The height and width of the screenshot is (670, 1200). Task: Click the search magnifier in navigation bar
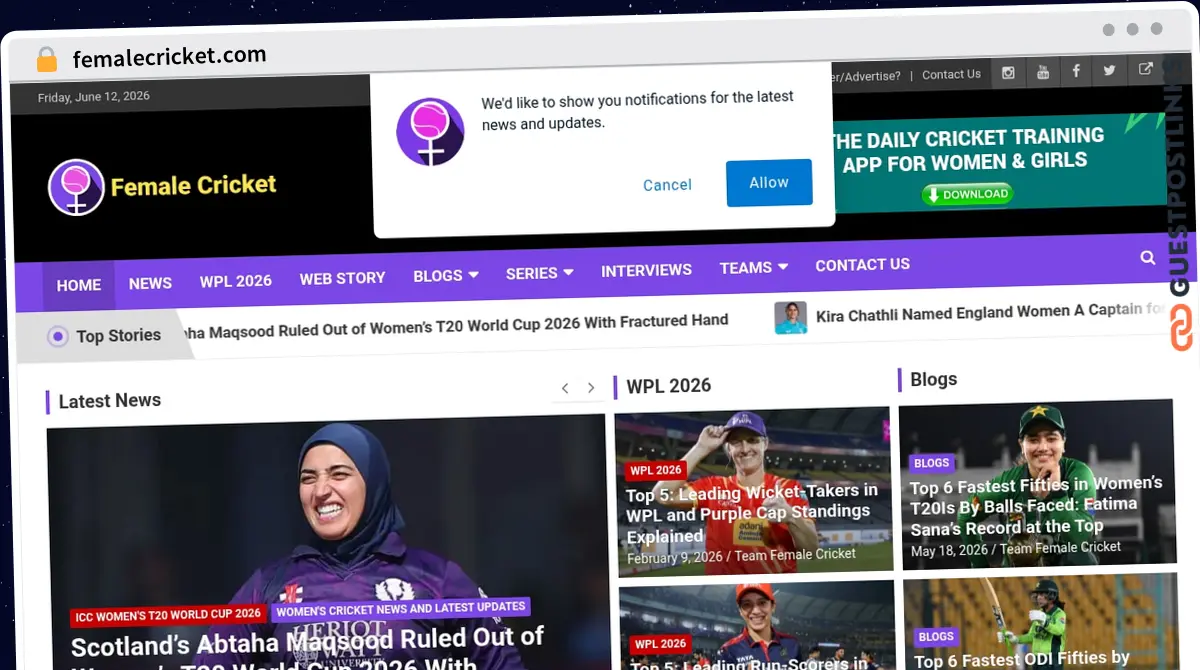[1148, 258]
